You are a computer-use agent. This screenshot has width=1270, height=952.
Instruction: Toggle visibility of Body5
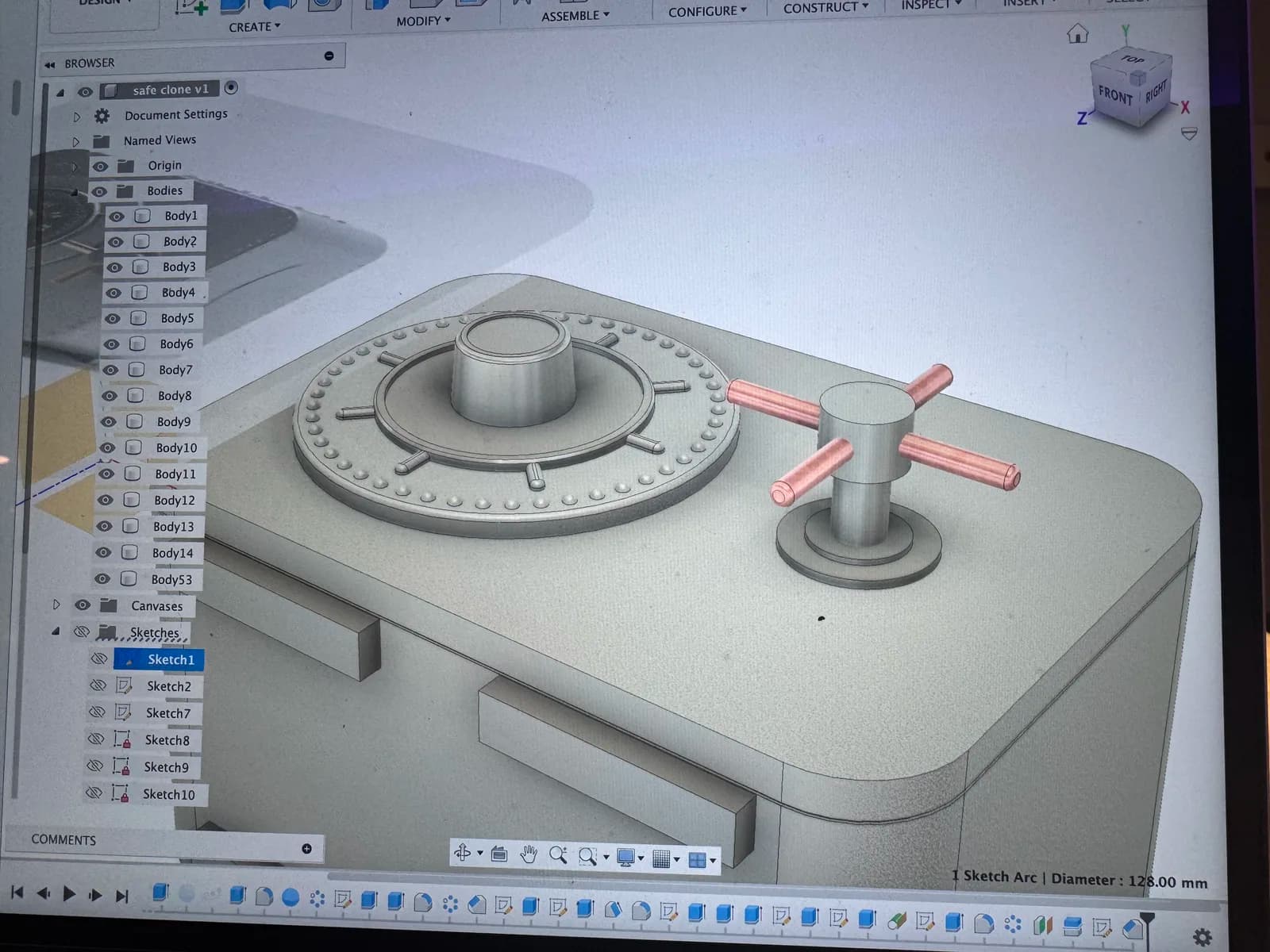(x=113, y=318)
